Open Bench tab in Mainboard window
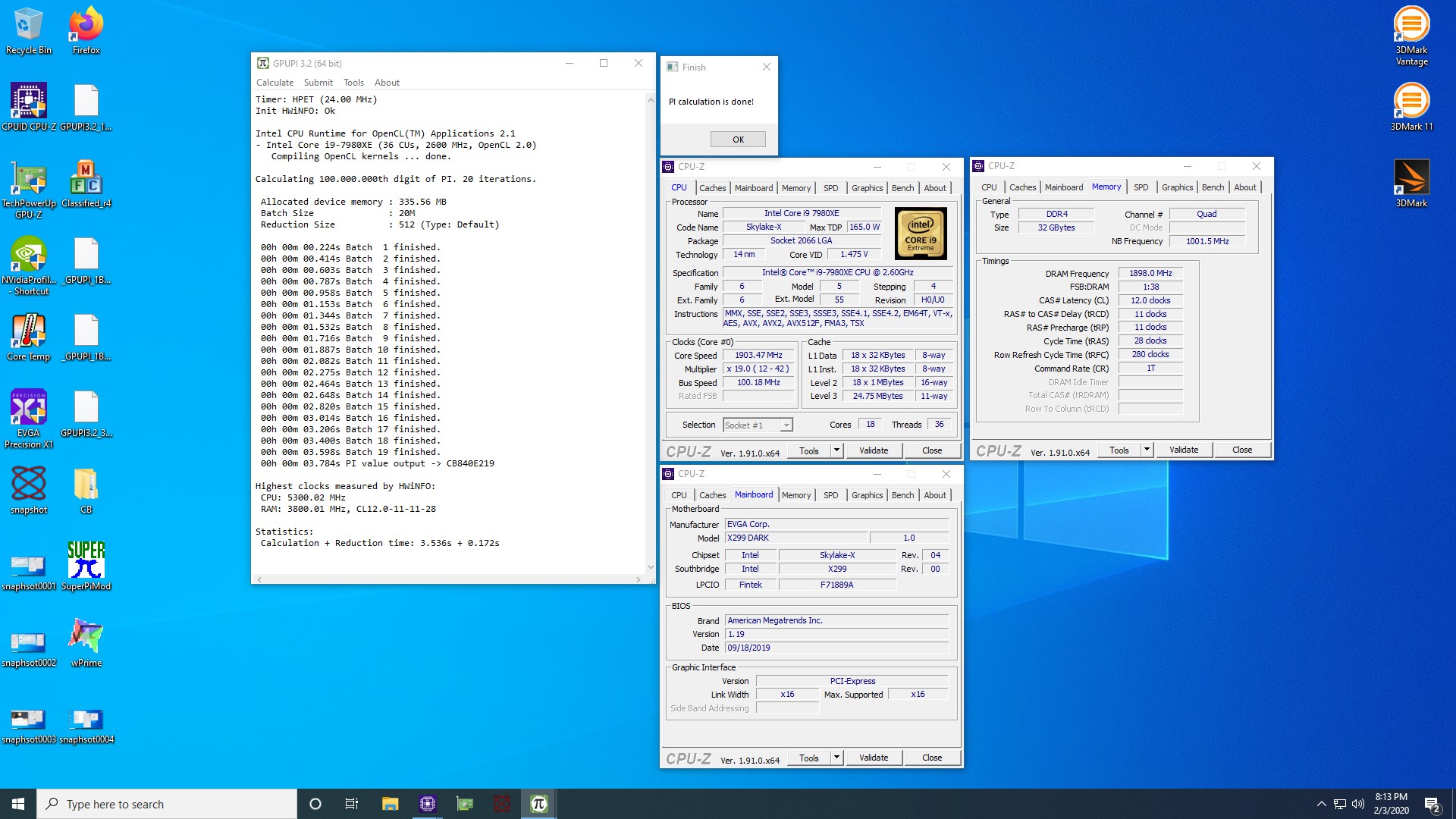The width and height of the screenshot is (1456, 819). click(902, 495)
